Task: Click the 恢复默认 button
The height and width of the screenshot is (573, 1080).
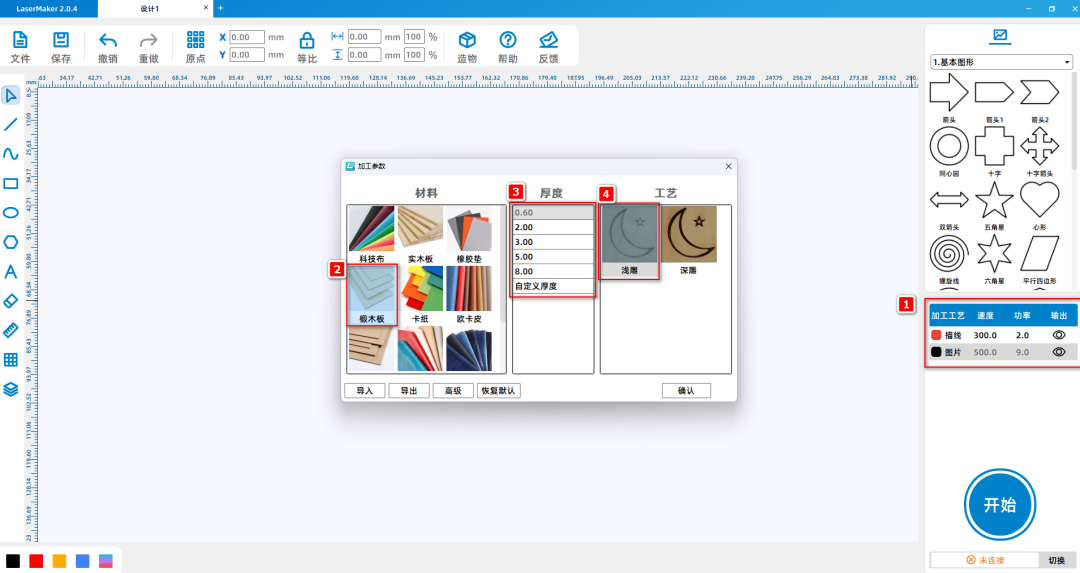Action: click(499, 390)
